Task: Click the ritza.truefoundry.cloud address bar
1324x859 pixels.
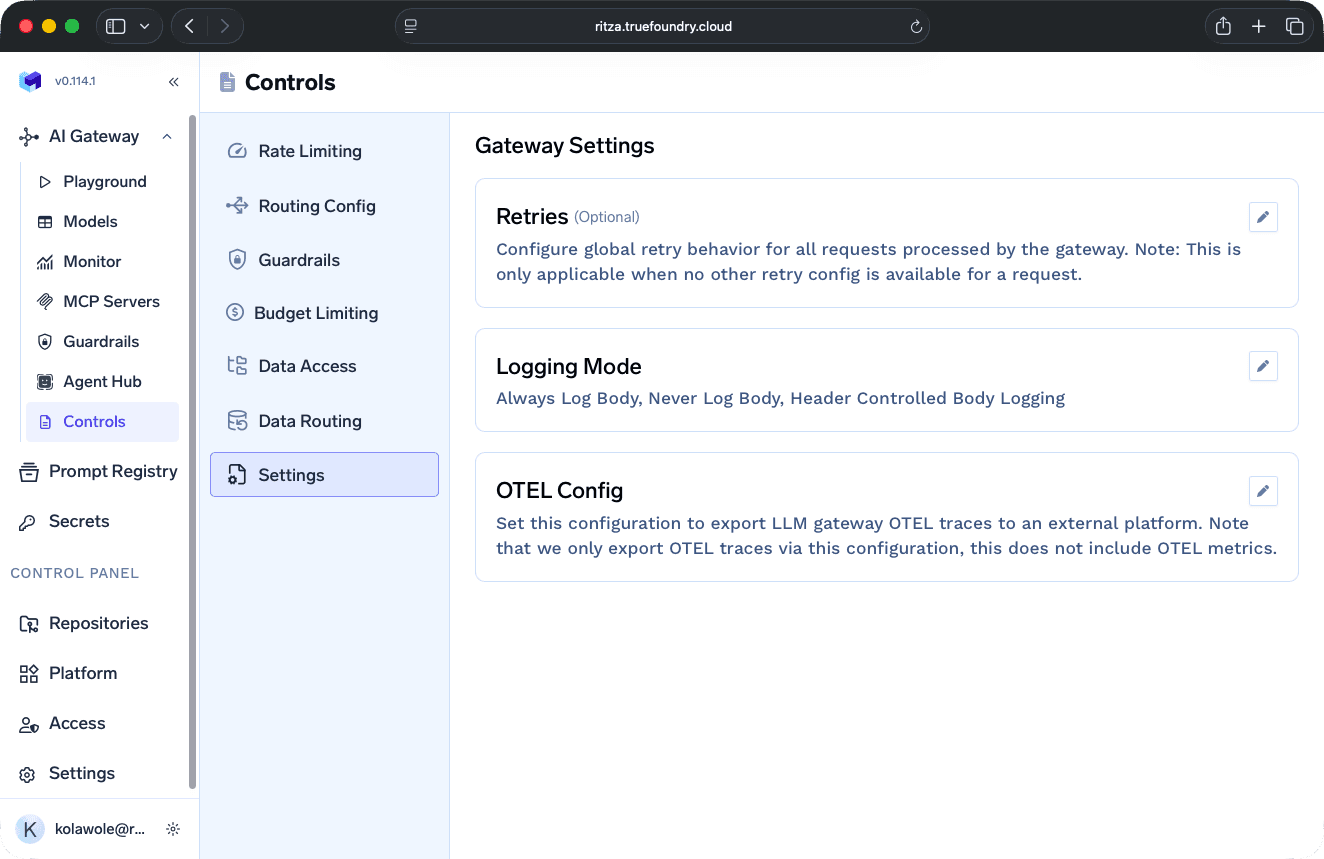Action: (x=662, y=26)
